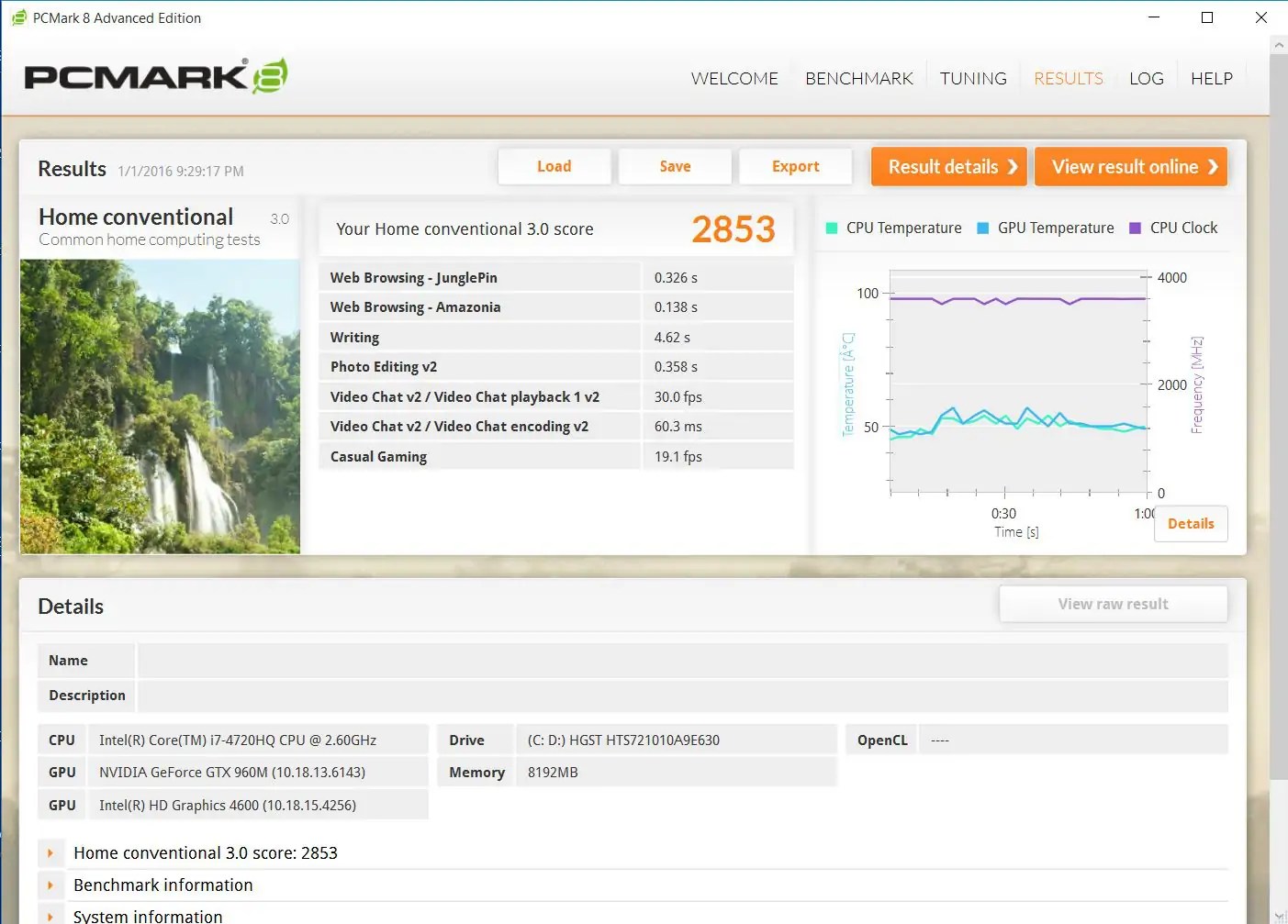Maximize the PCMark 8 window
This screenshot has width=1288, height=924.
1207,17
